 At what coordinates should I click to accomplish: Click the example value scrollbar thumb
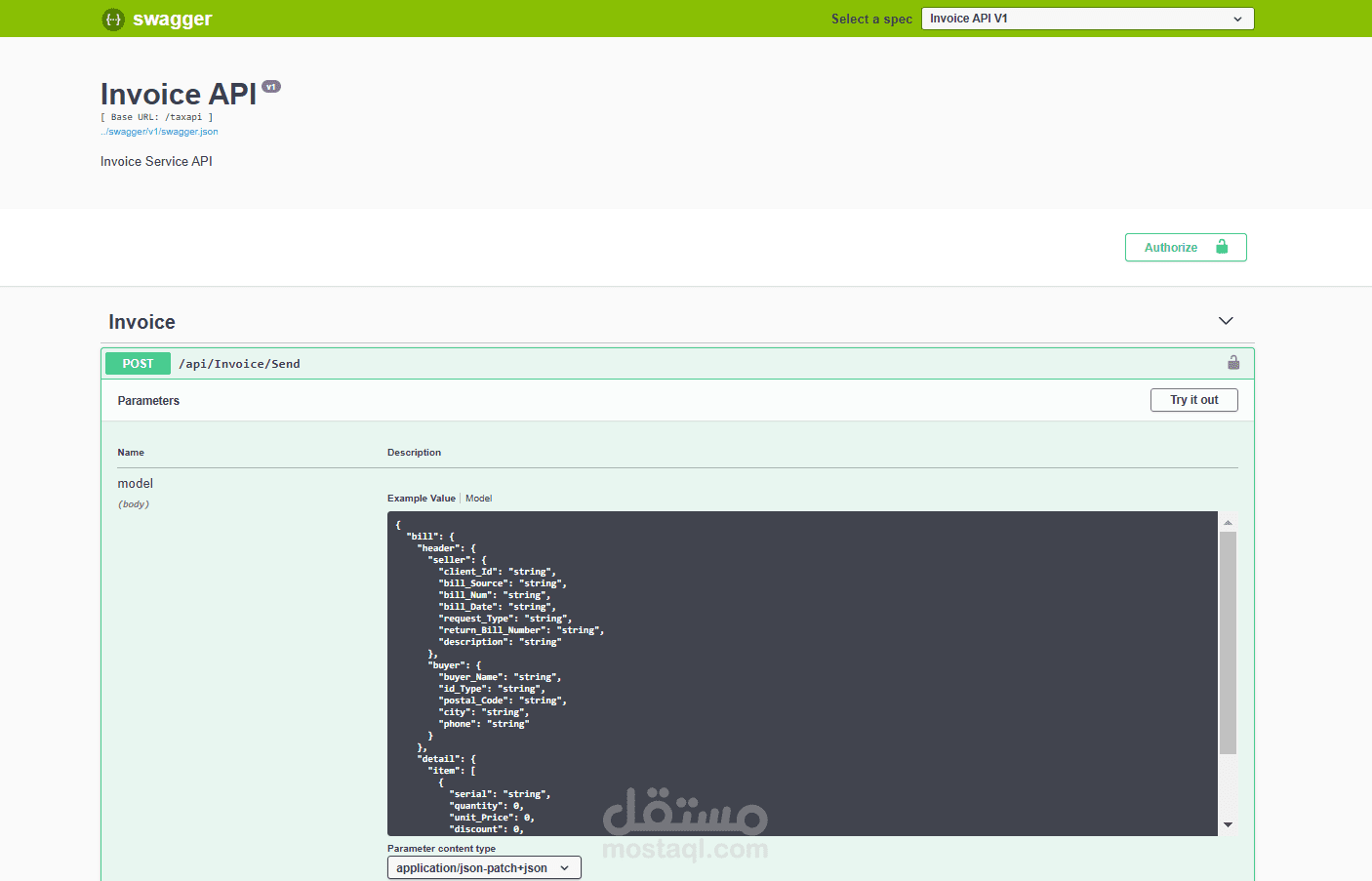pos(1228,643)
